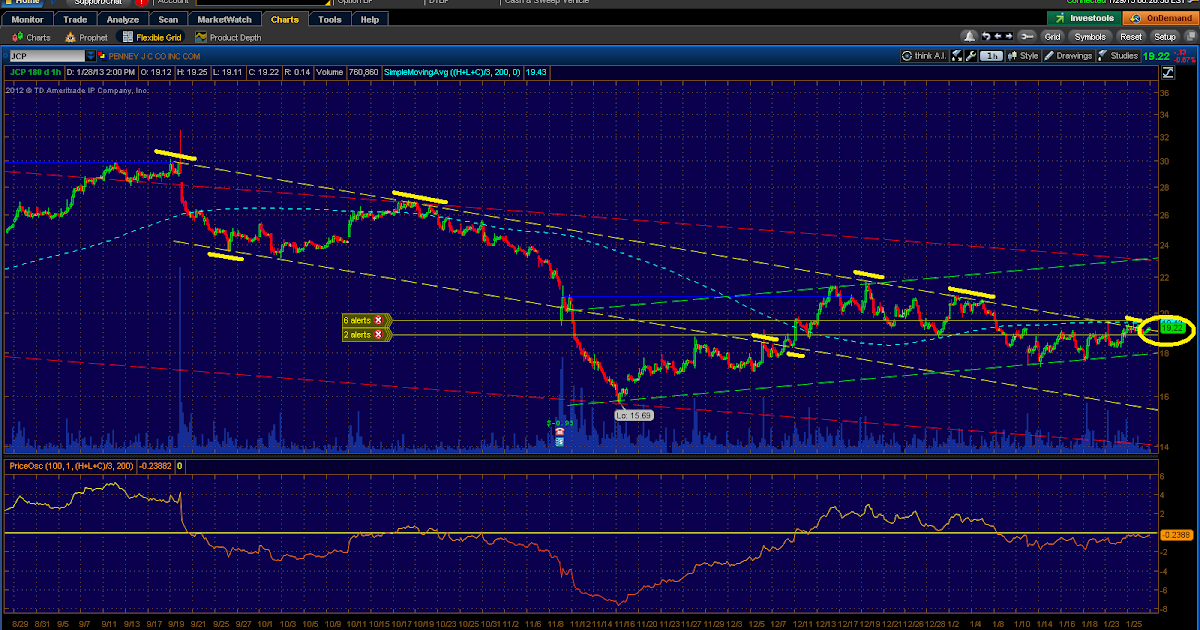Open the 1h timeframe selector
This screenshot has height=630, width=1200.
pyautogui.click(x=990, y=56)
